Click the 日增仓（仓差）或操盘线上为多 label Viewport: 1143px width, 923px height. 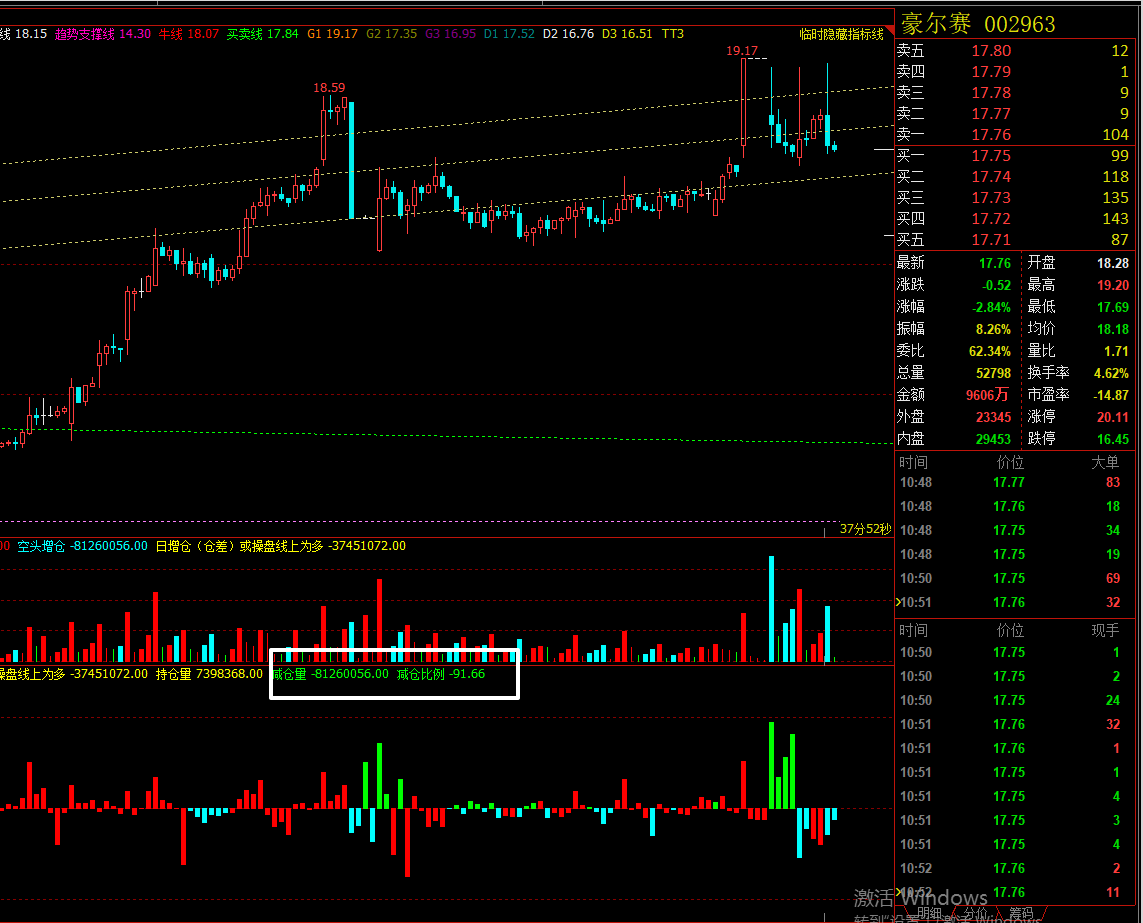[x=239, y=546]
